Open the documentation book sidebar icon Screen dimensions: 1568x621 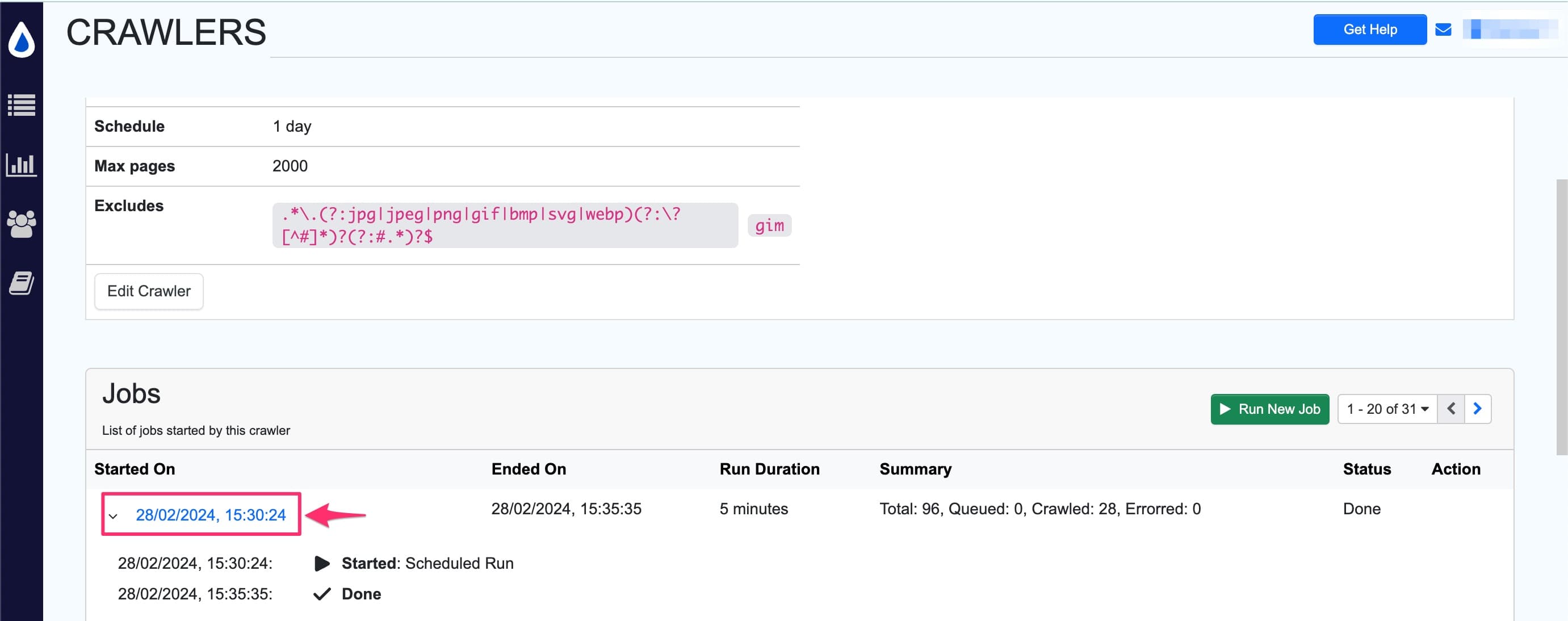coord(22,283)
